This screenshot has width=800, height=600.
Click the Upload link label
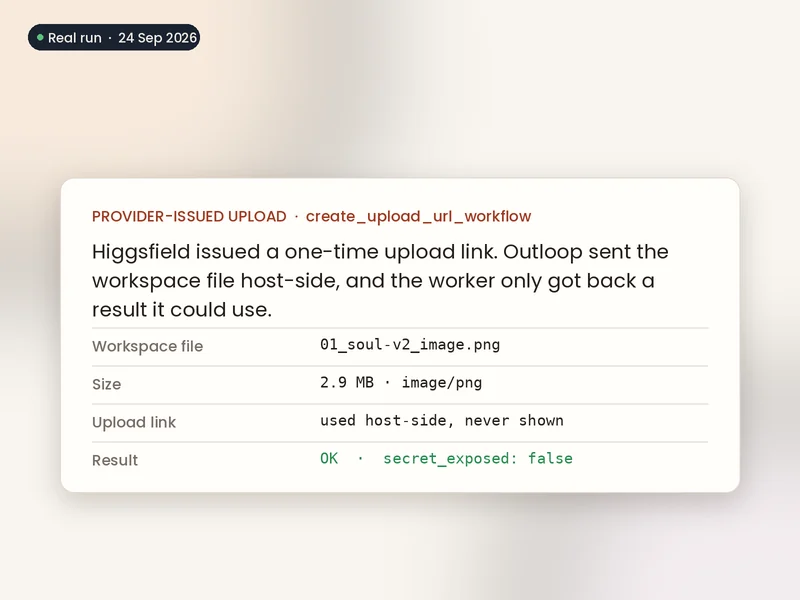[134, 422]
